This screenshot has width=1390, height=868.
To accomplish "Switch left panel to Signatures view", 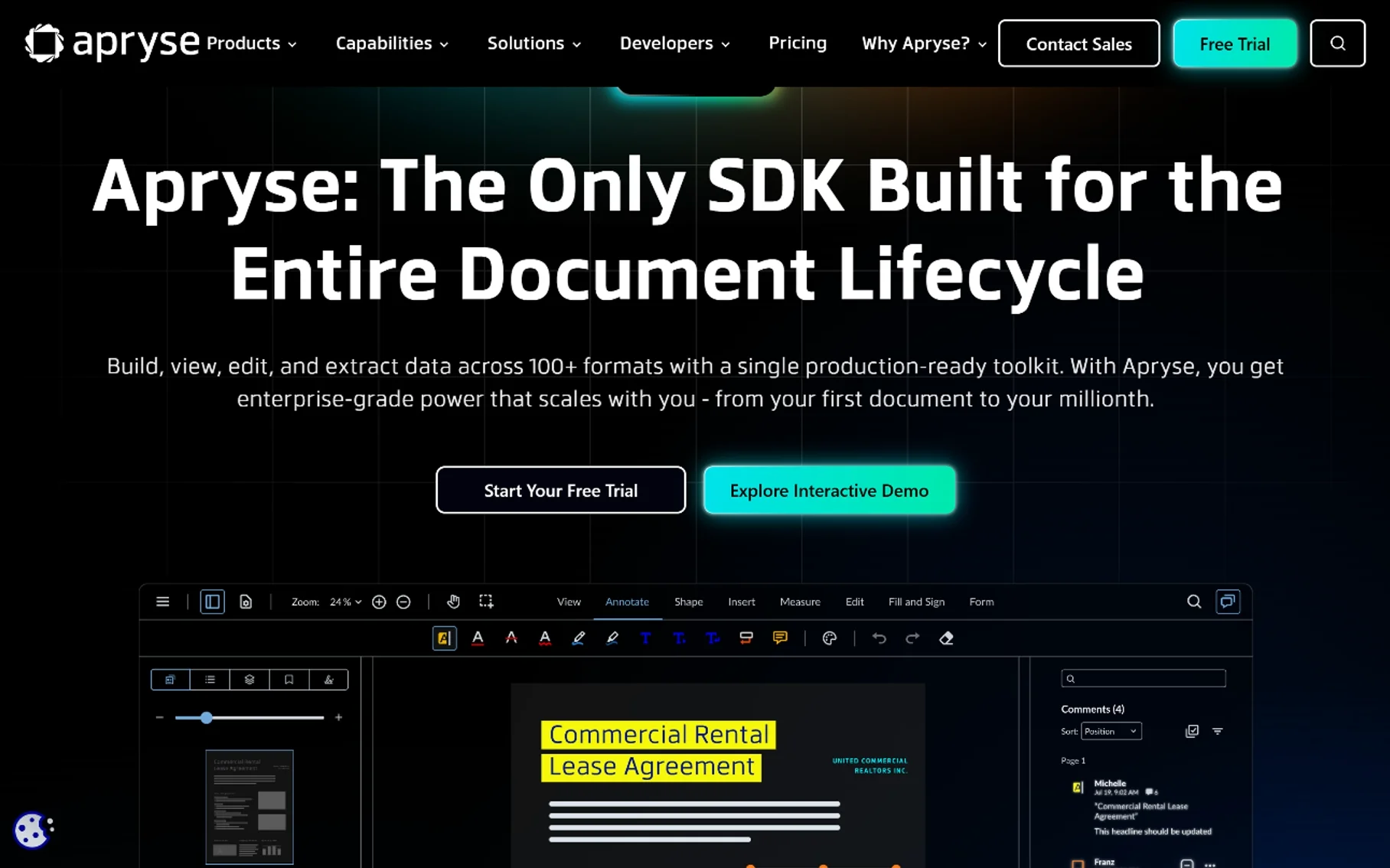I will click(329, 680).
